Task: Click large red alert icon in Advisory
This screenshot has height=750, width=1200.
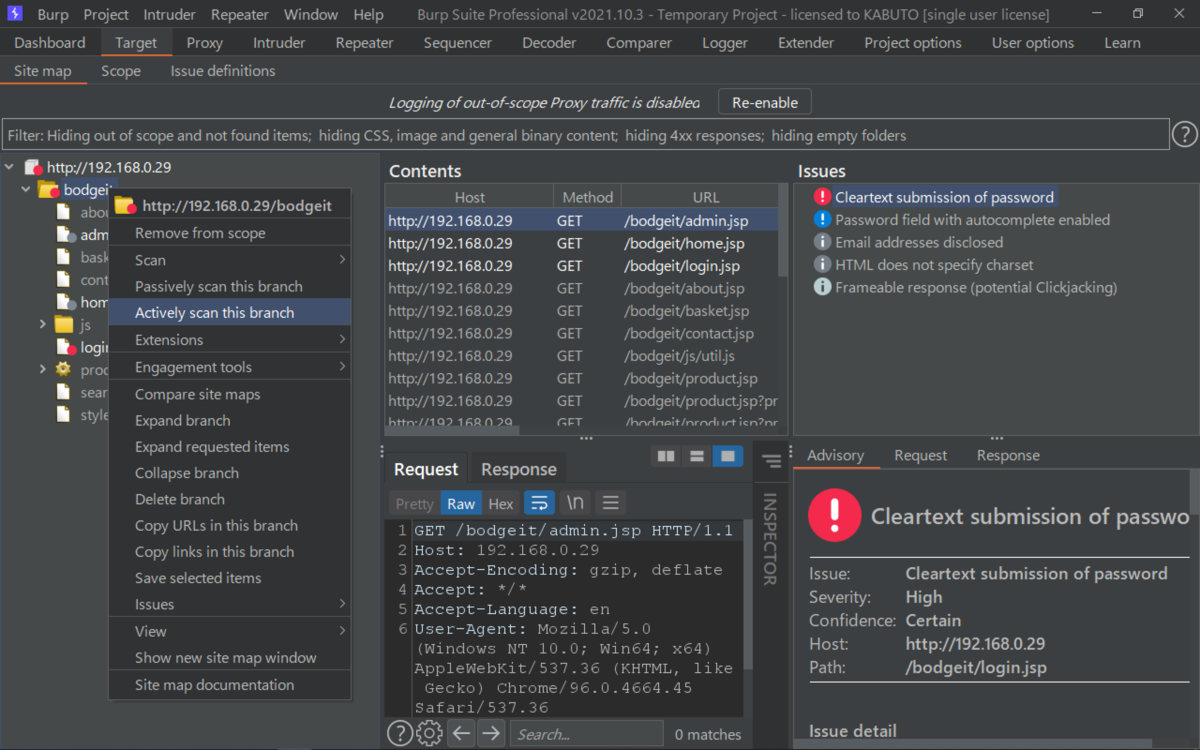Action: coord(833,515)
